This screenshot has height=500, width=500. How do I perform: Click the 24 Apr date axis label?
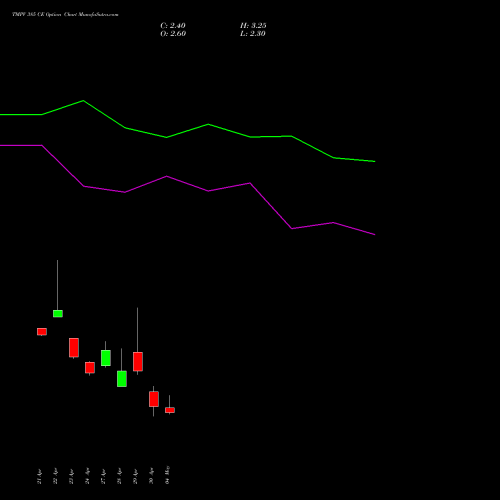[x=87, y=476]
